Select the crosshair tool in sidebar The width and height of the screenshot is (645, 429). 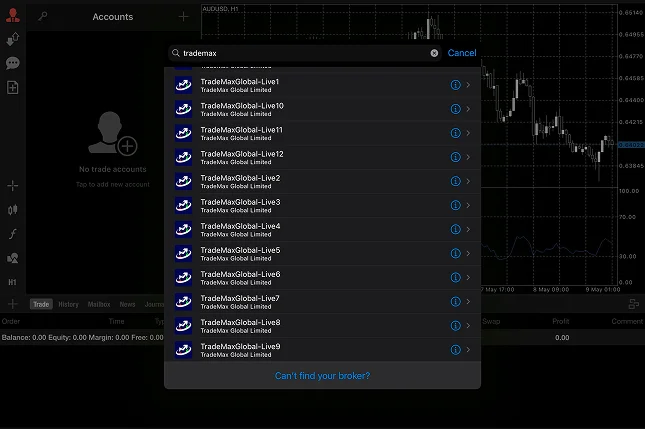pos(13,186)
